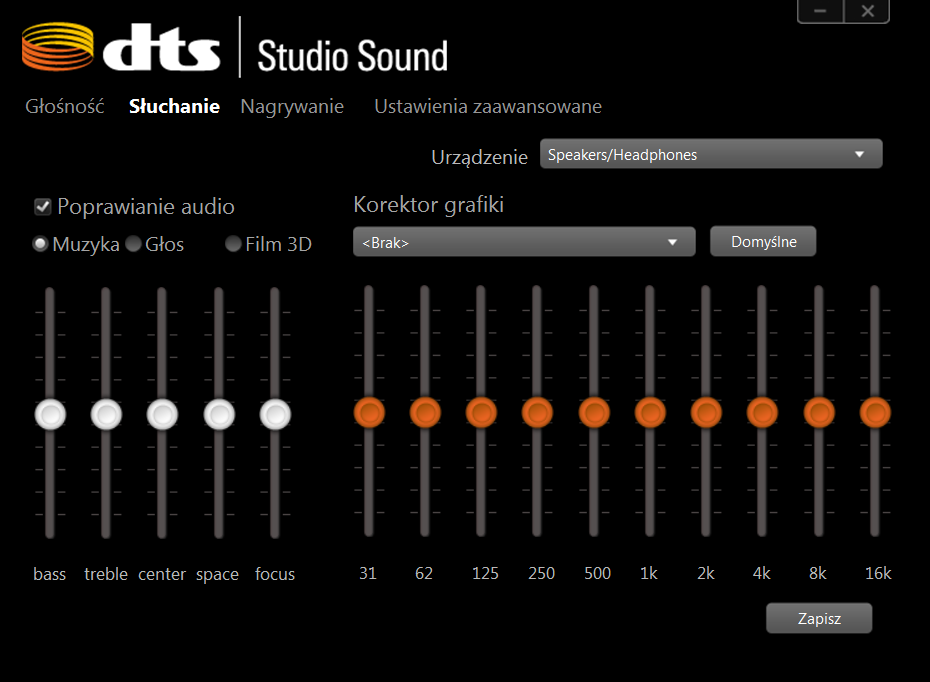Click the 31 frequency label
Image resolution: width=930 pixels, height=682 pixels.
(x=368, y=573)
